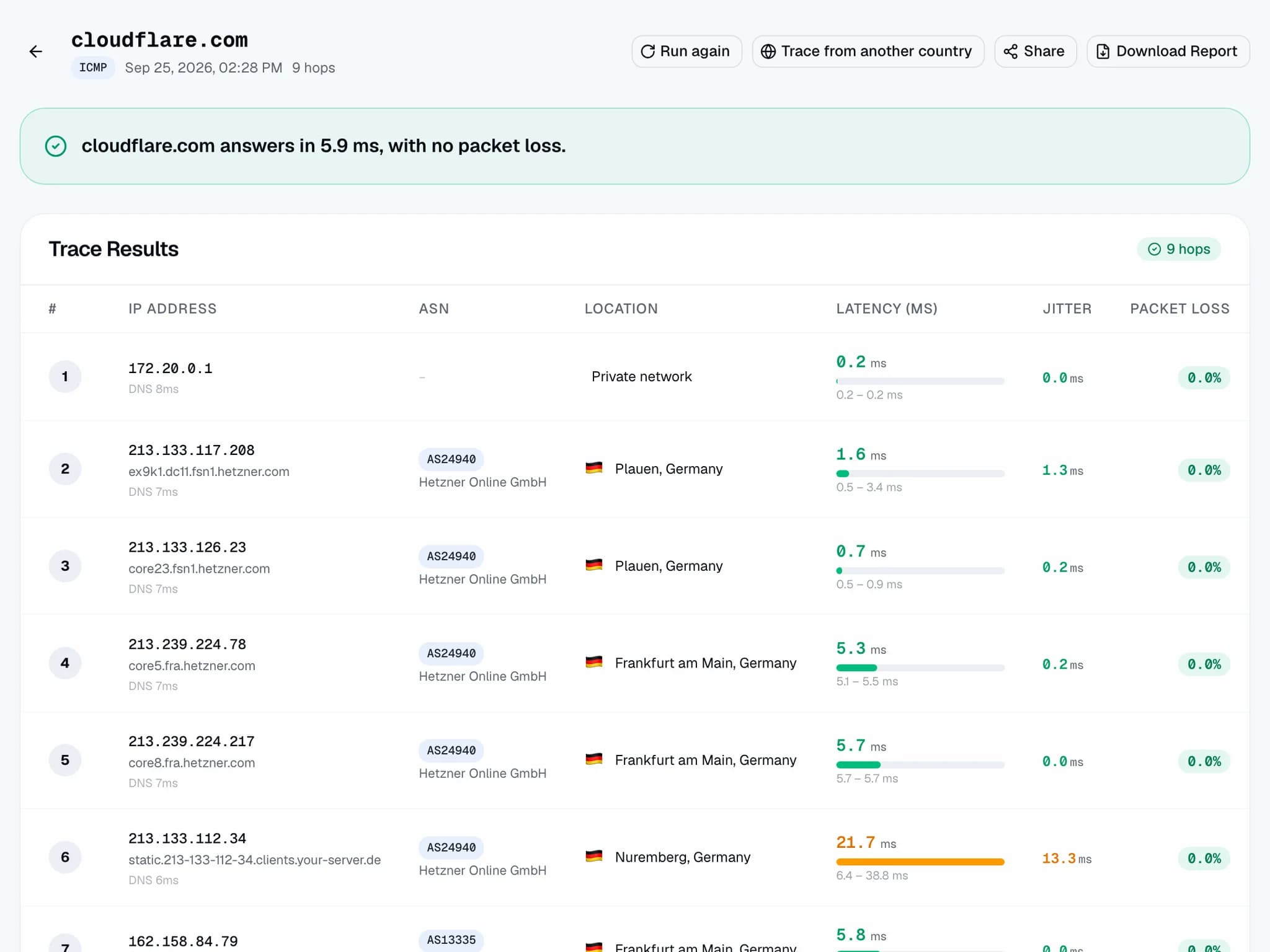1270x952 pixels.
Task: Click the JITTER column header
Action: pos(1067,309)
